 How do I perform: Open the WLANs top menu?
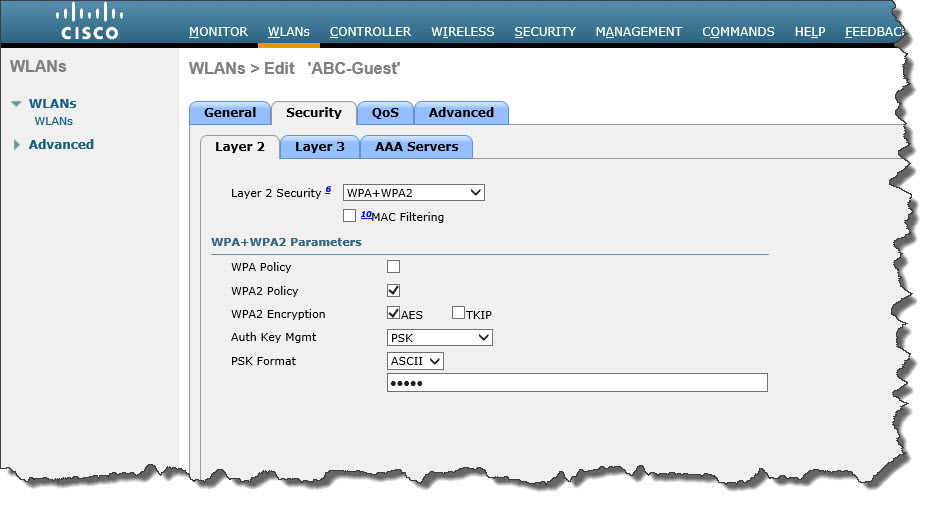point(289,32)
